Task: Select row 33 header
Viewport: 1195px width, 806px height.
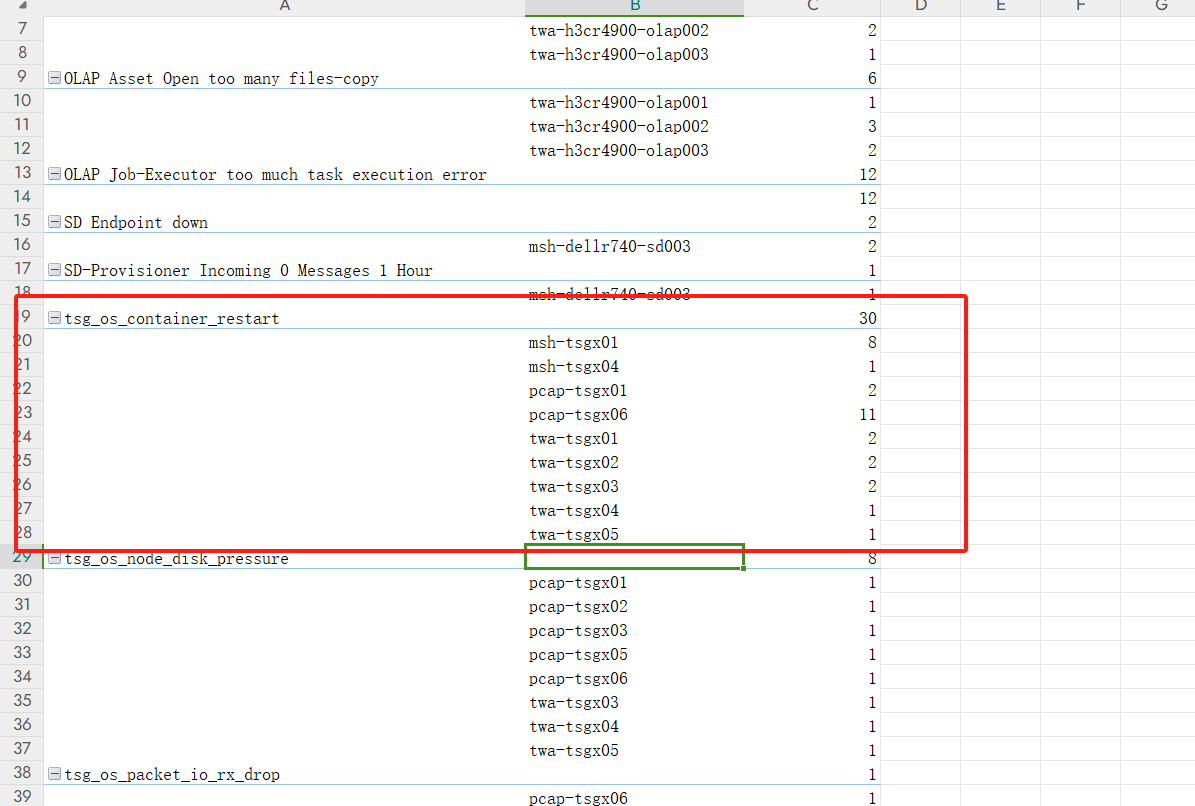Action: click(x=23, y=654)
